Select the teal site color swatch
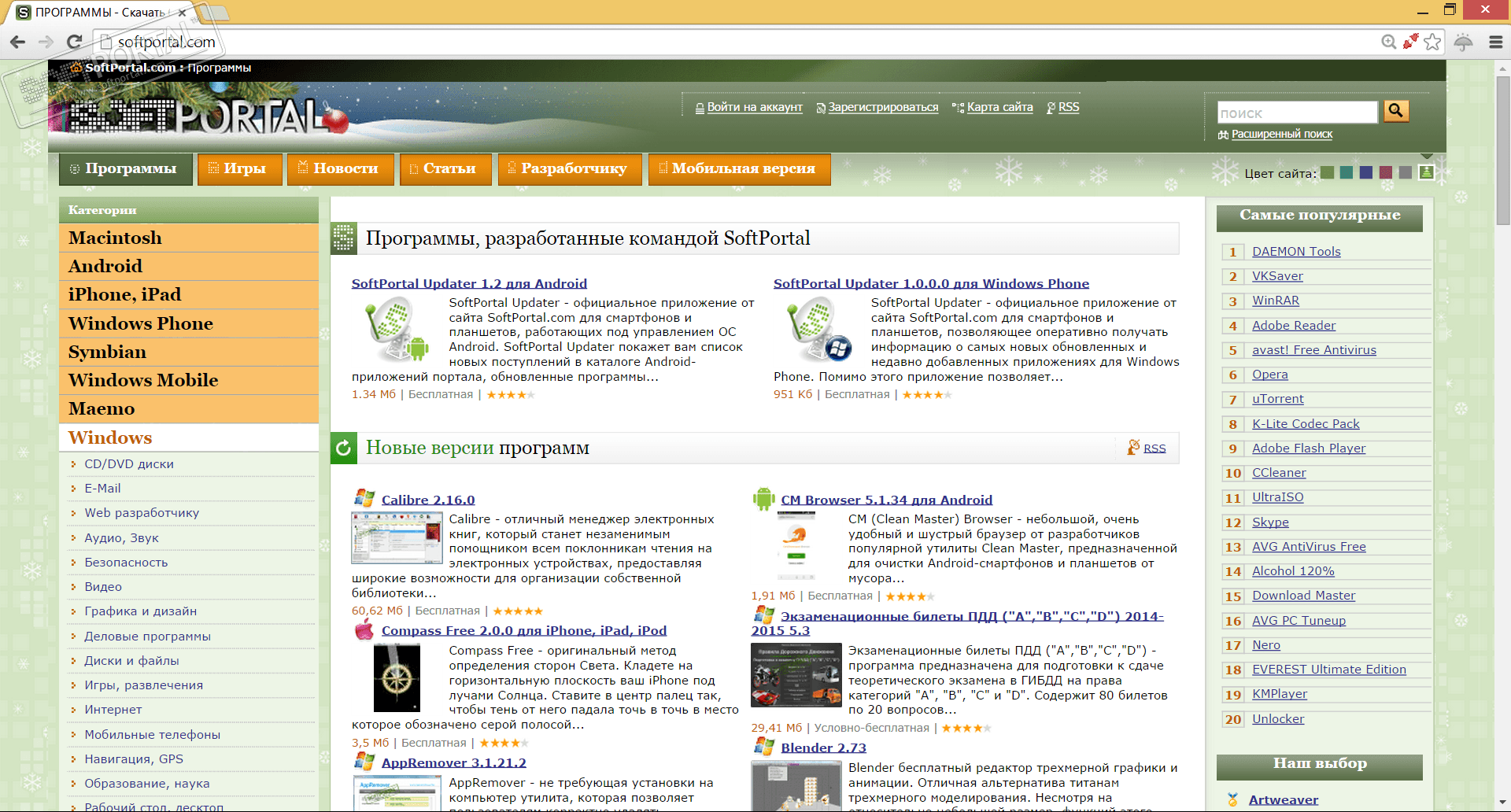 [x=1347, y=172]
